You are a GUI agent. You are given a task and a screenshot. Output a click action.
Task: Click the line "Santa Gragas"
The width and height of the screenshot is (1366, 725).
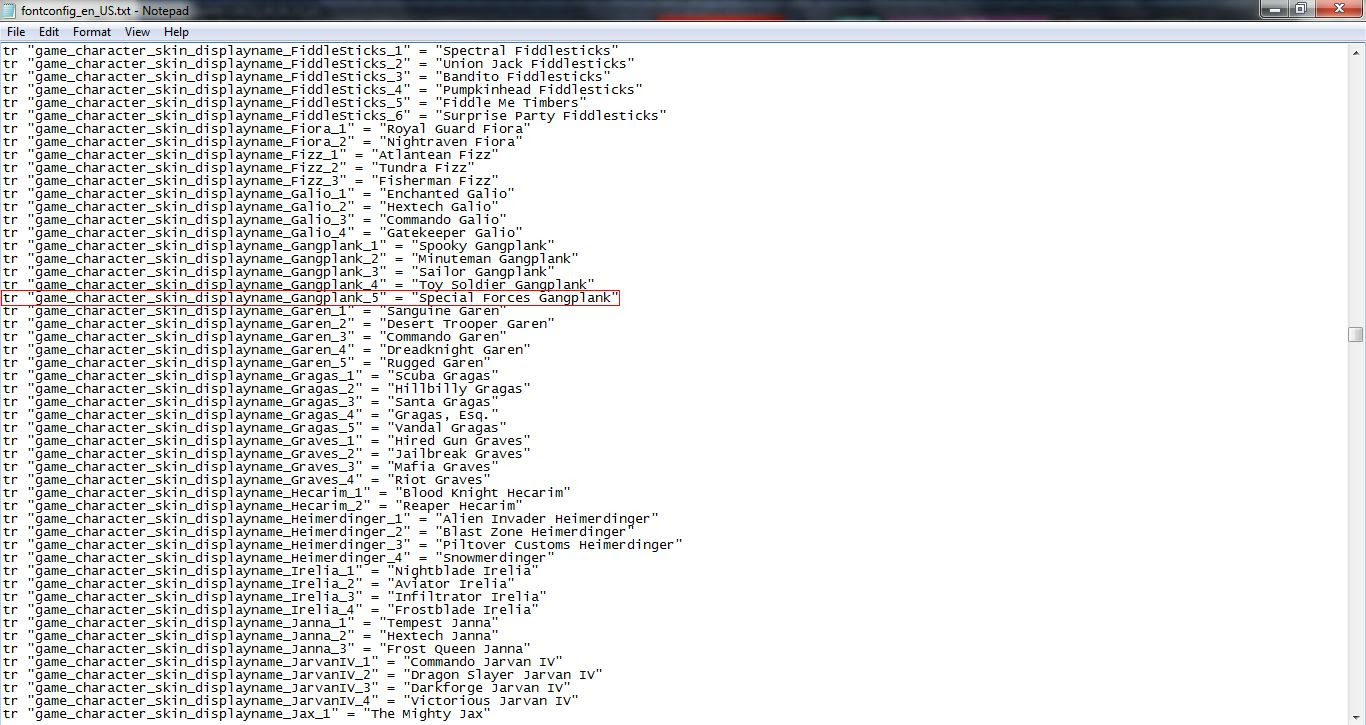(x=251, y=401)
